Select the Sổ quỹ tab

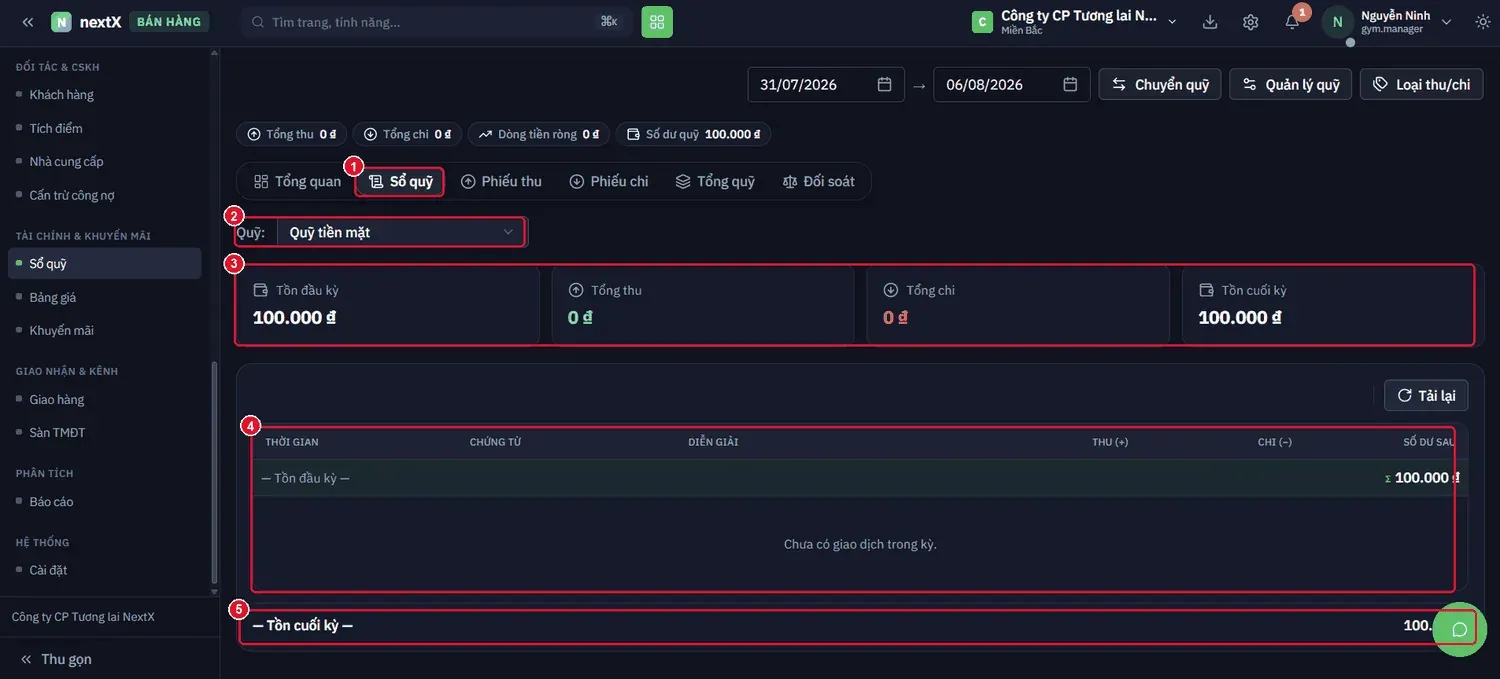pos(400,181)
